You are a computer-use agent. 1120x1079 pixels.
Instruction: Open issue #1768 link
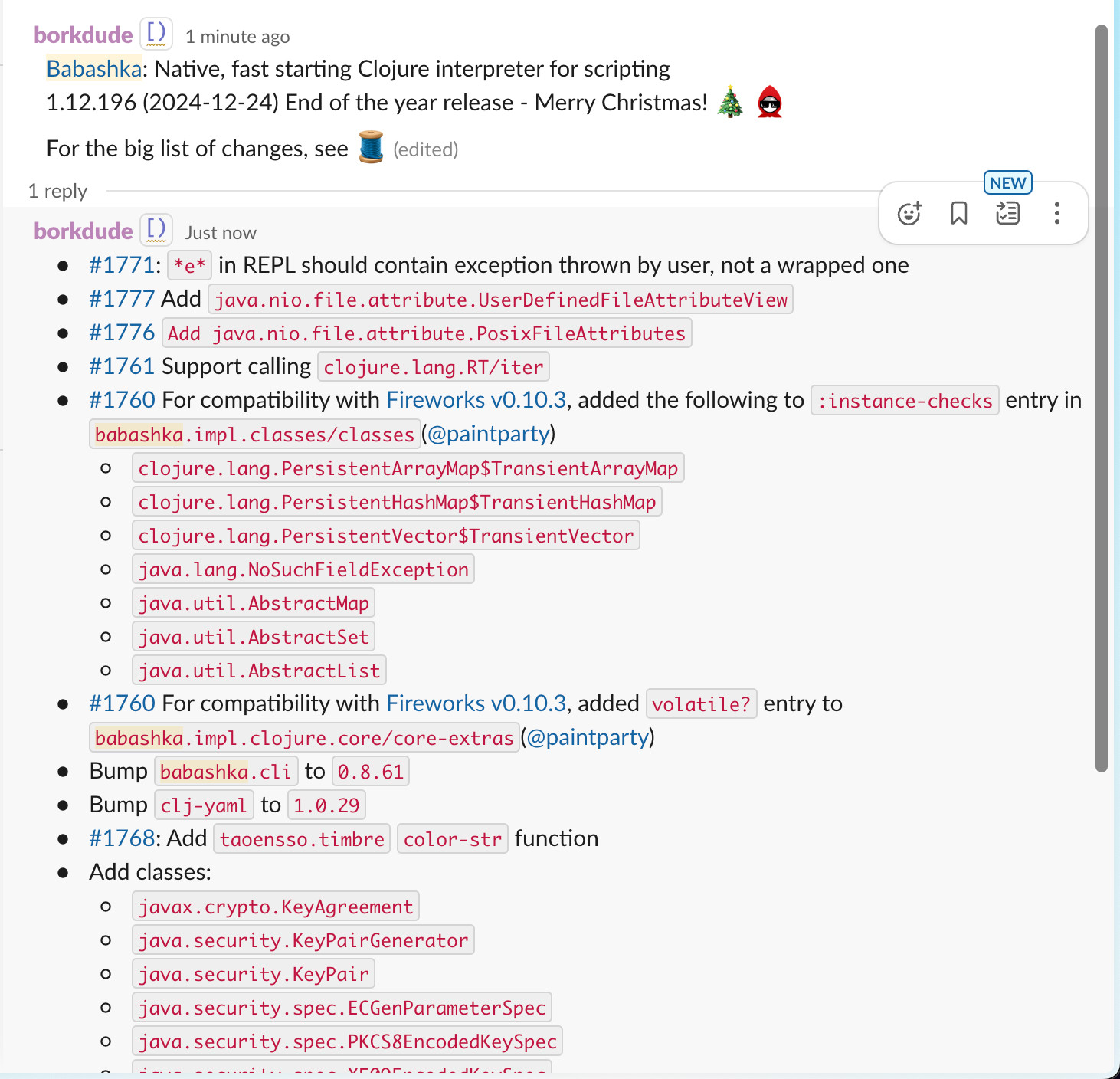point(122,838)
